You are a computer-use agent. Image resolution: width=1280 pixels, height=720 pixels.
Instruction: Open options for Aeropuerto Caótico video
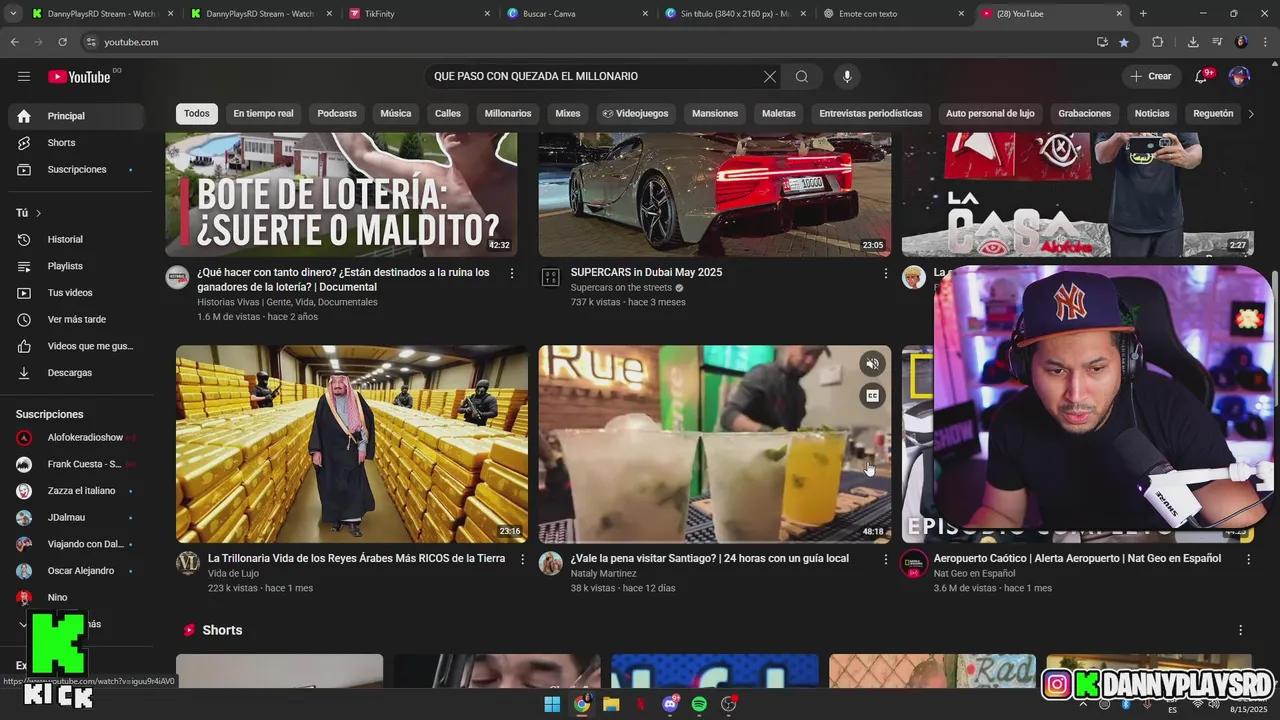tap(1248, 559)
